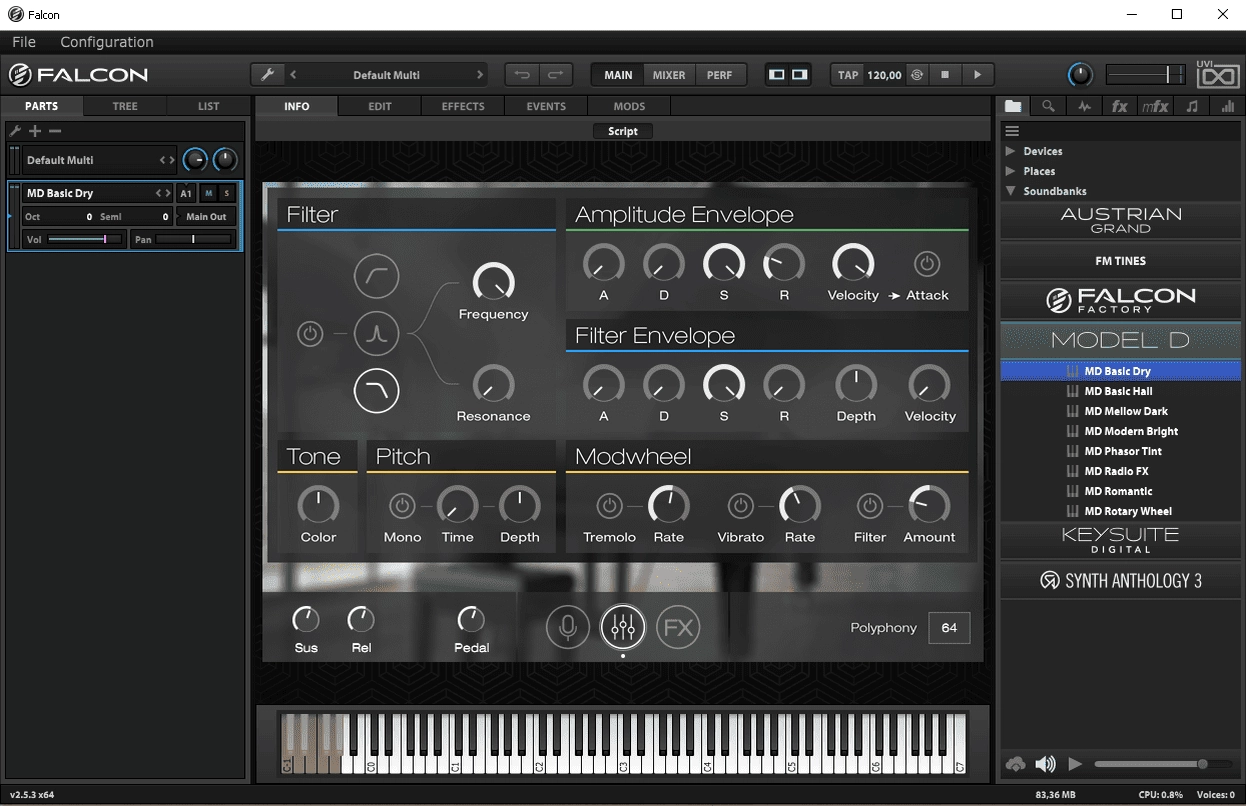
Task: Select the low-pass filter type
Action: [x=376, y=391]
